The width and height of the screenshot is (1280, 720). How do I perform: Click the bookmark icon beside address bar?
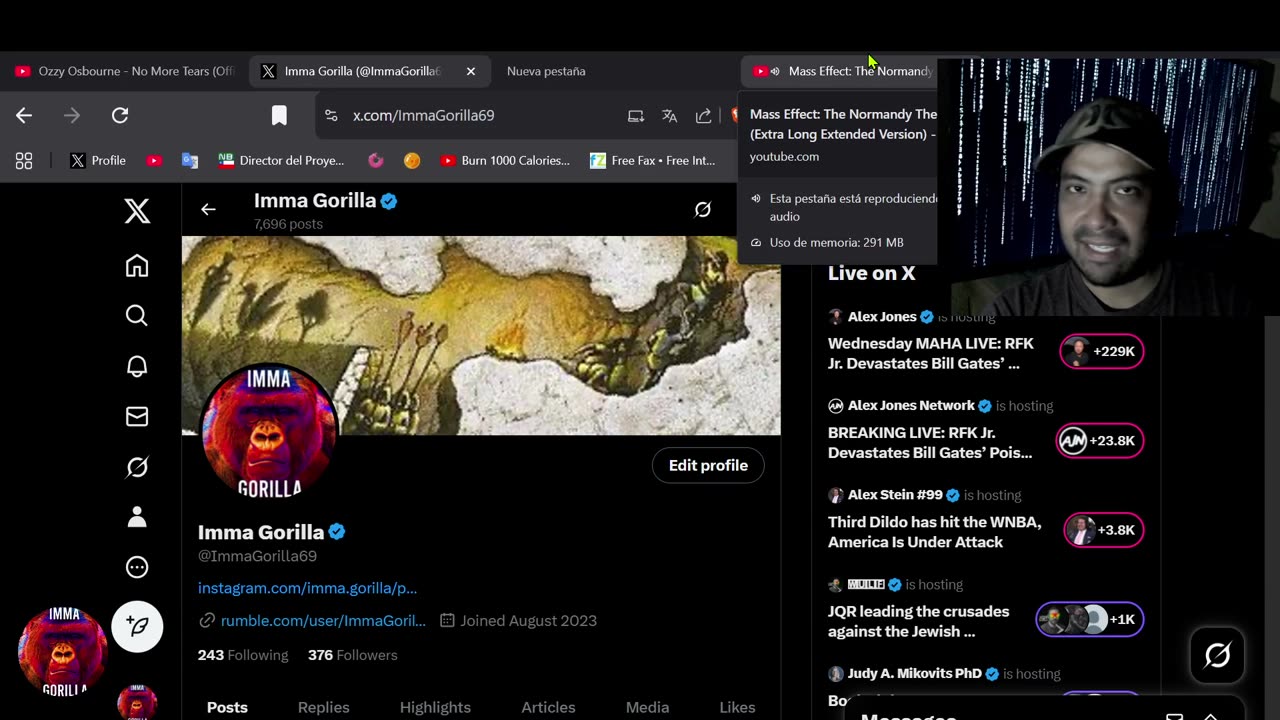[279, 115]
